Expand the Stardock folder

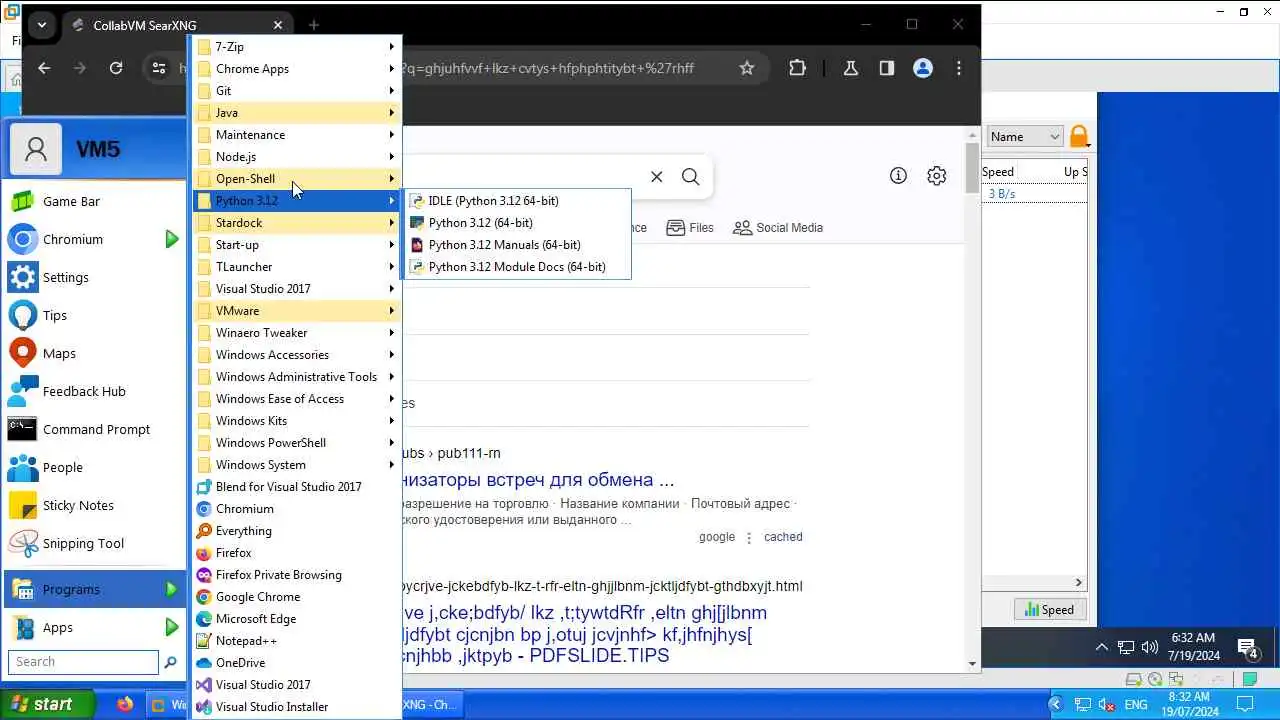[x=296, y=223]
